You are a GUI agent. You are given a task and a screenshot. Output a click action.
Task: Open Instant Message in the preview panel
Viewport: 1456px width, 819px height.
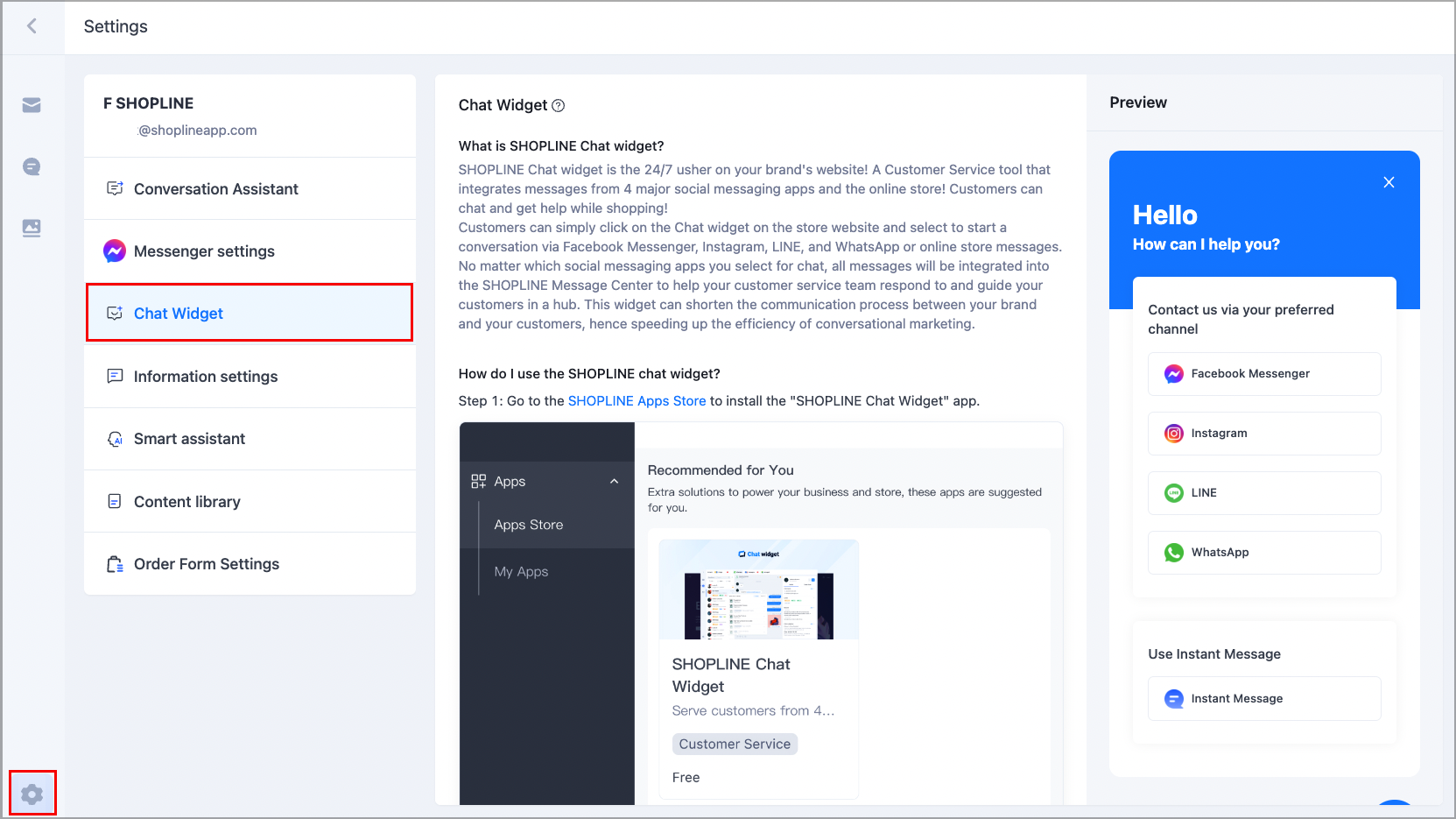(x=1263, y=698)
